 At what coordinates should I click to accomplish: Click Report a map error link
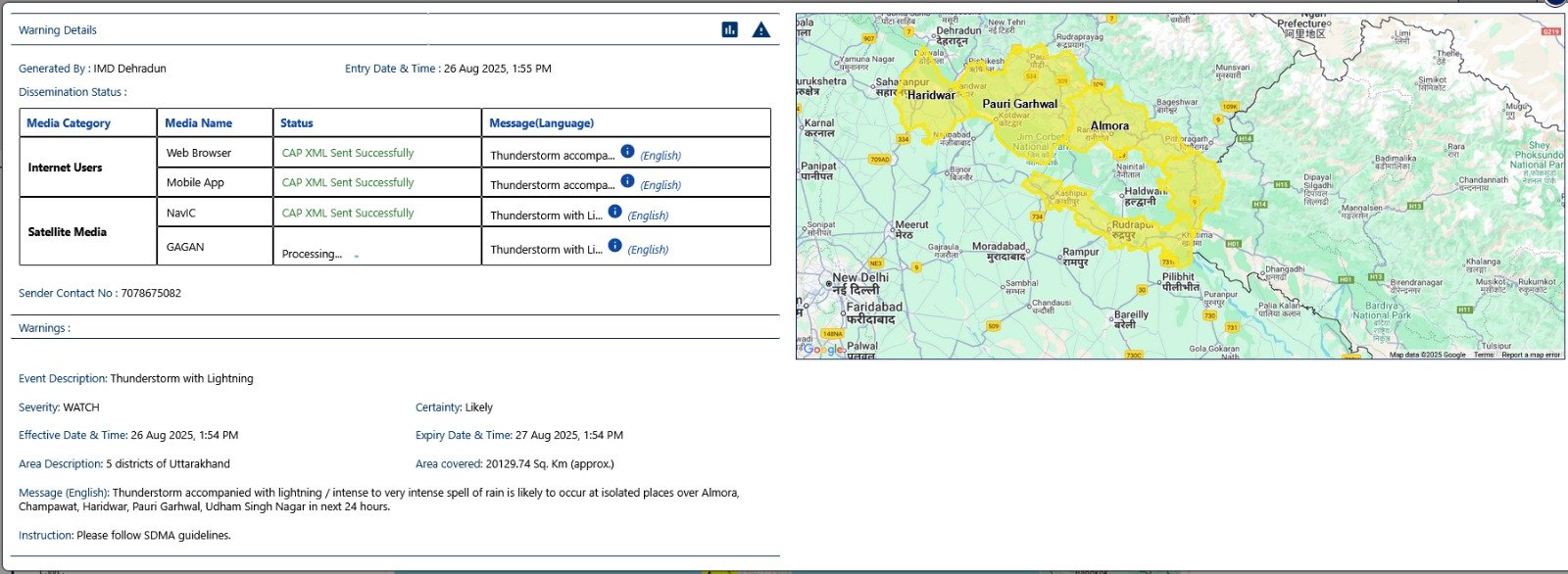[1530, 355]
